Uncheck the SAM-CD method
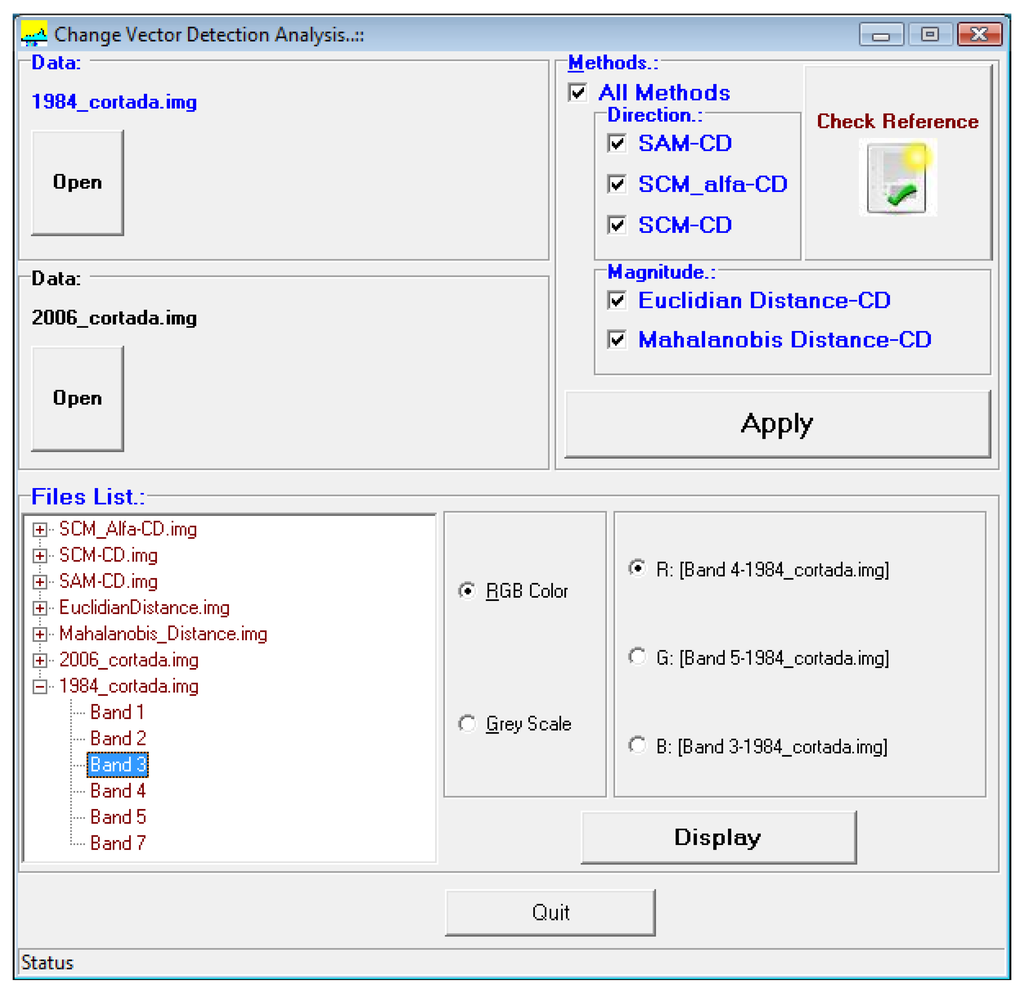The width and height of the screenshot is (1024, 993). [617, 143]
